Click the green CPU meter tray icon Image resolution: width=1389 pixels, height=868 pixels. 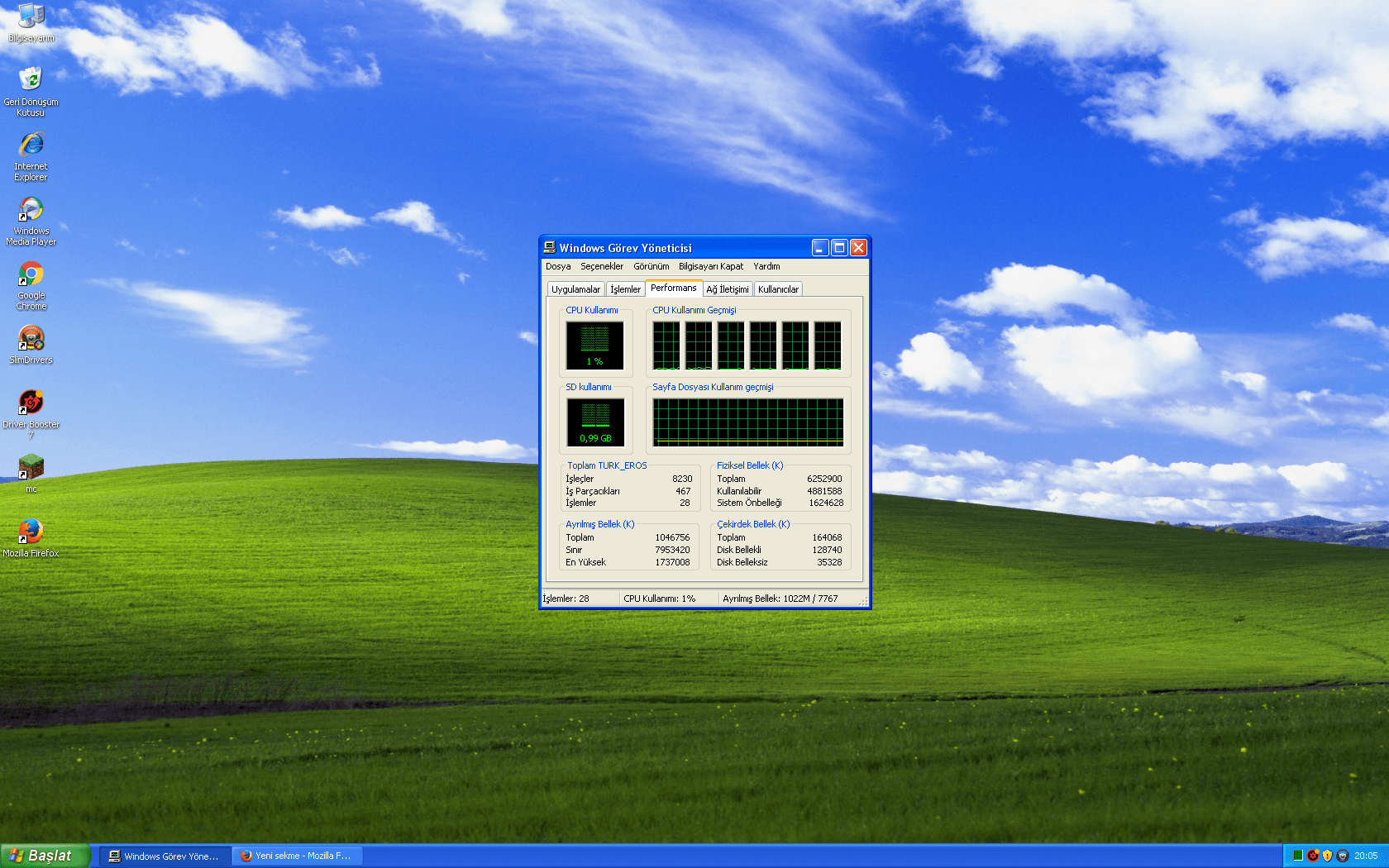point(1298,856)
